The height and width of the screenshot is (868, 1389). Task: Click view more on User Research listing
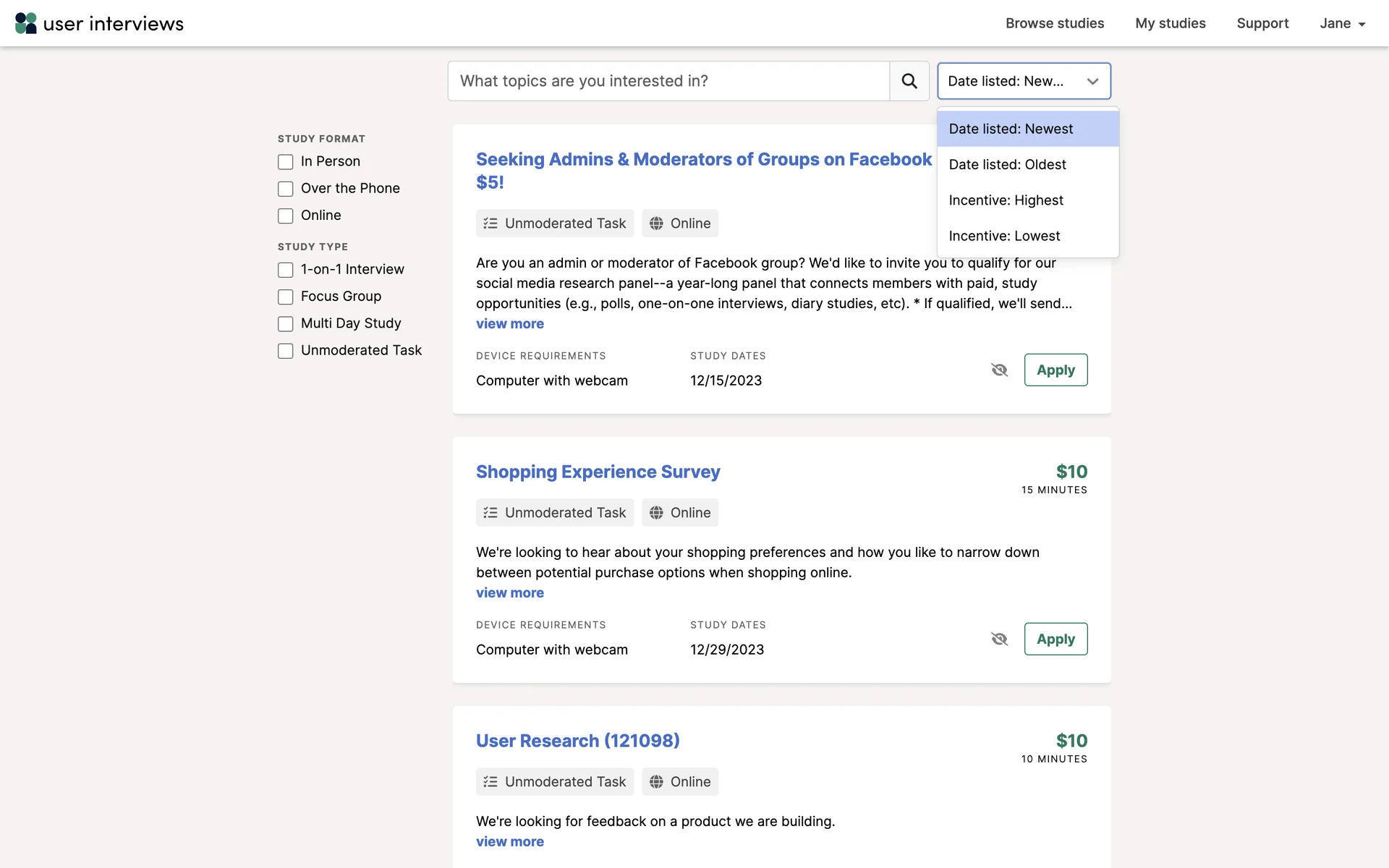(509, 842)
